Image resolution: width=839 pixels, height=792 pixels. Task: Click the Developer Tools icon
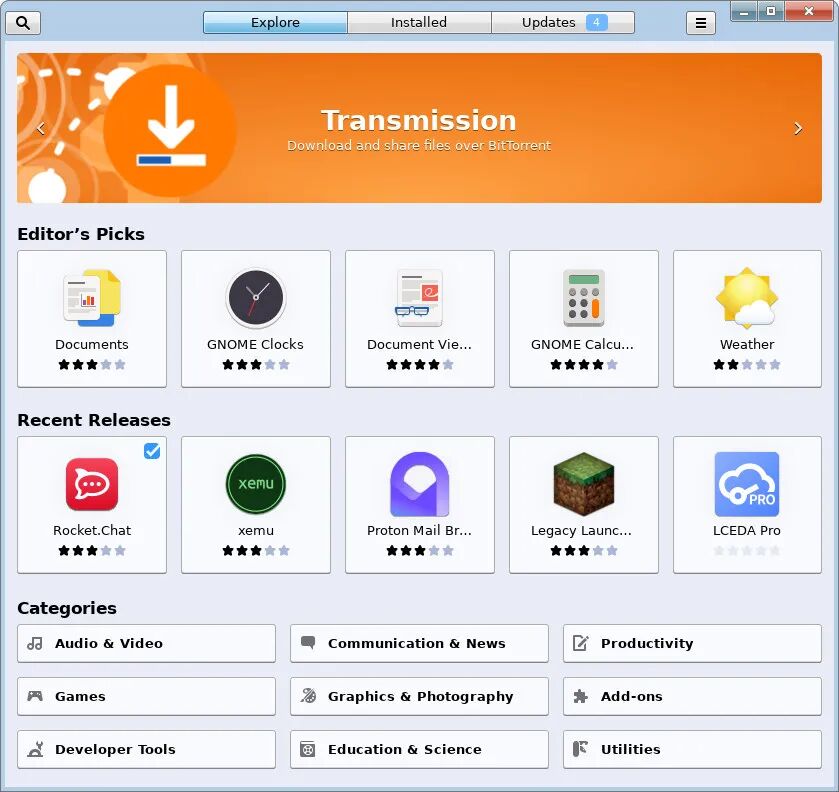pos(35,749)
